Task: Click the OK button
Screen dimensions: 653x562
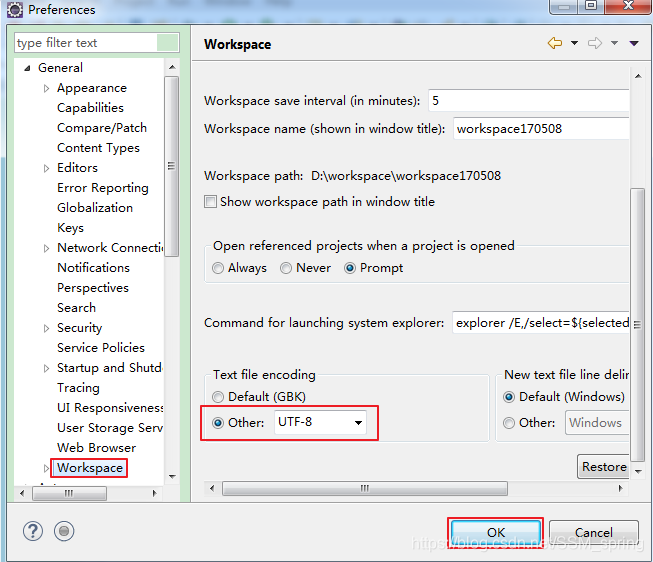Action: point(496,532)
